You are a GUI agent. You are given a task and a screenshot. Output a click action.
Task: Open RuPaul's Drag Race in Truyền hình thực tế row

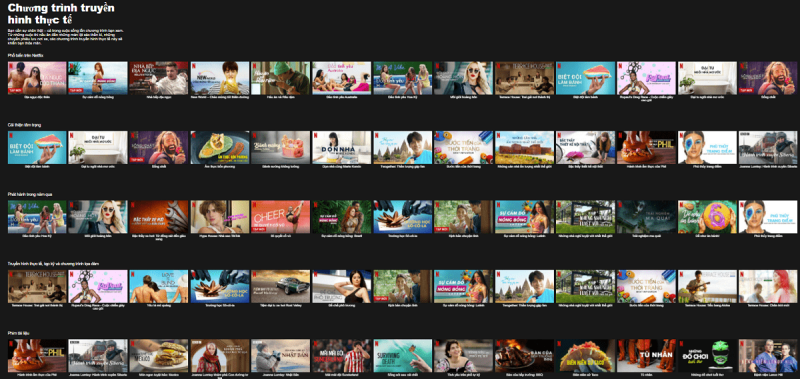click(x=98, y=286)
